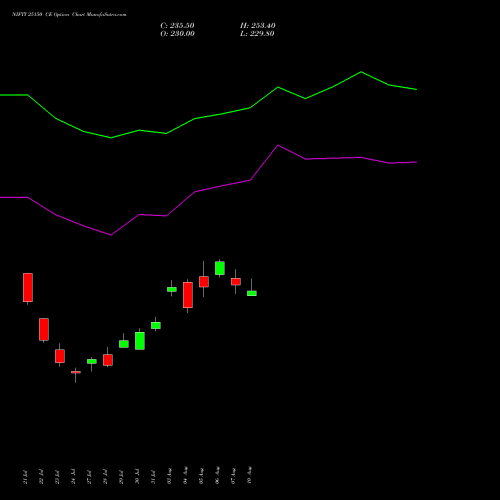Click the 05 Aug date label

pos(201,476)
